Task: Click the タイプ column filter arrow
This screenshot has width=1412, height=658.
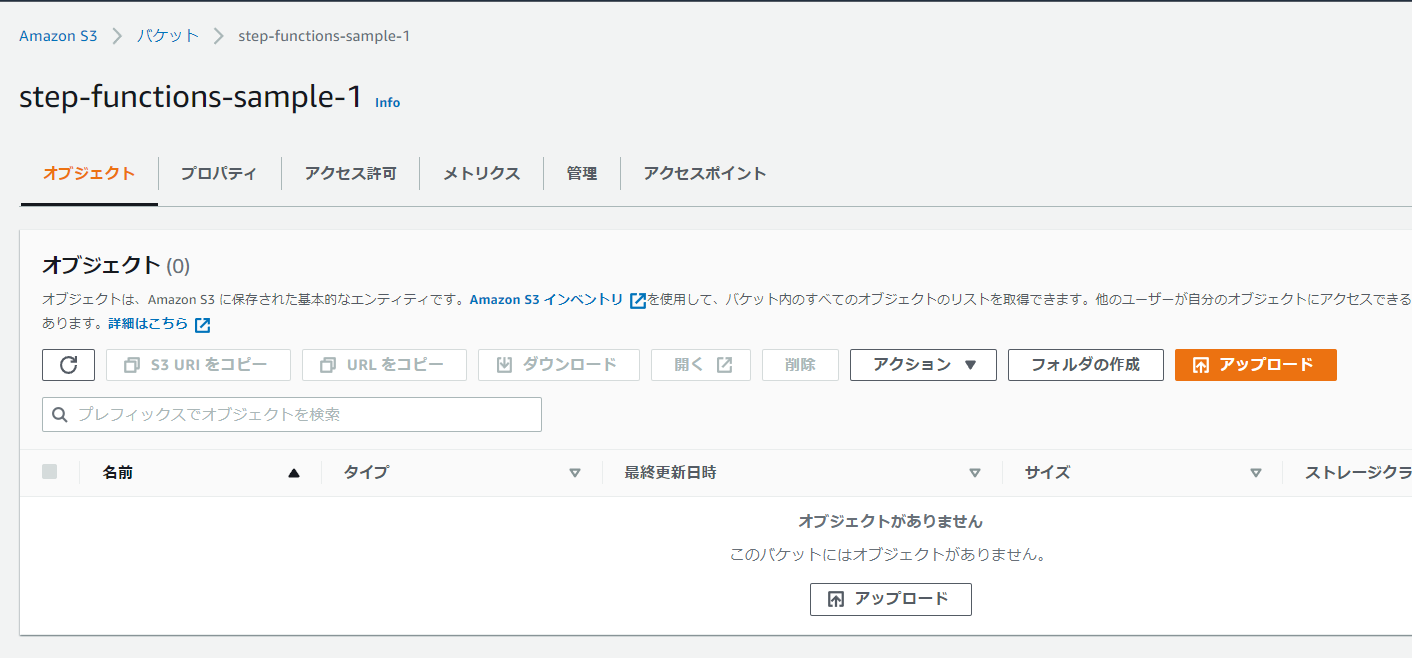Action: click(x=576, y=471)
